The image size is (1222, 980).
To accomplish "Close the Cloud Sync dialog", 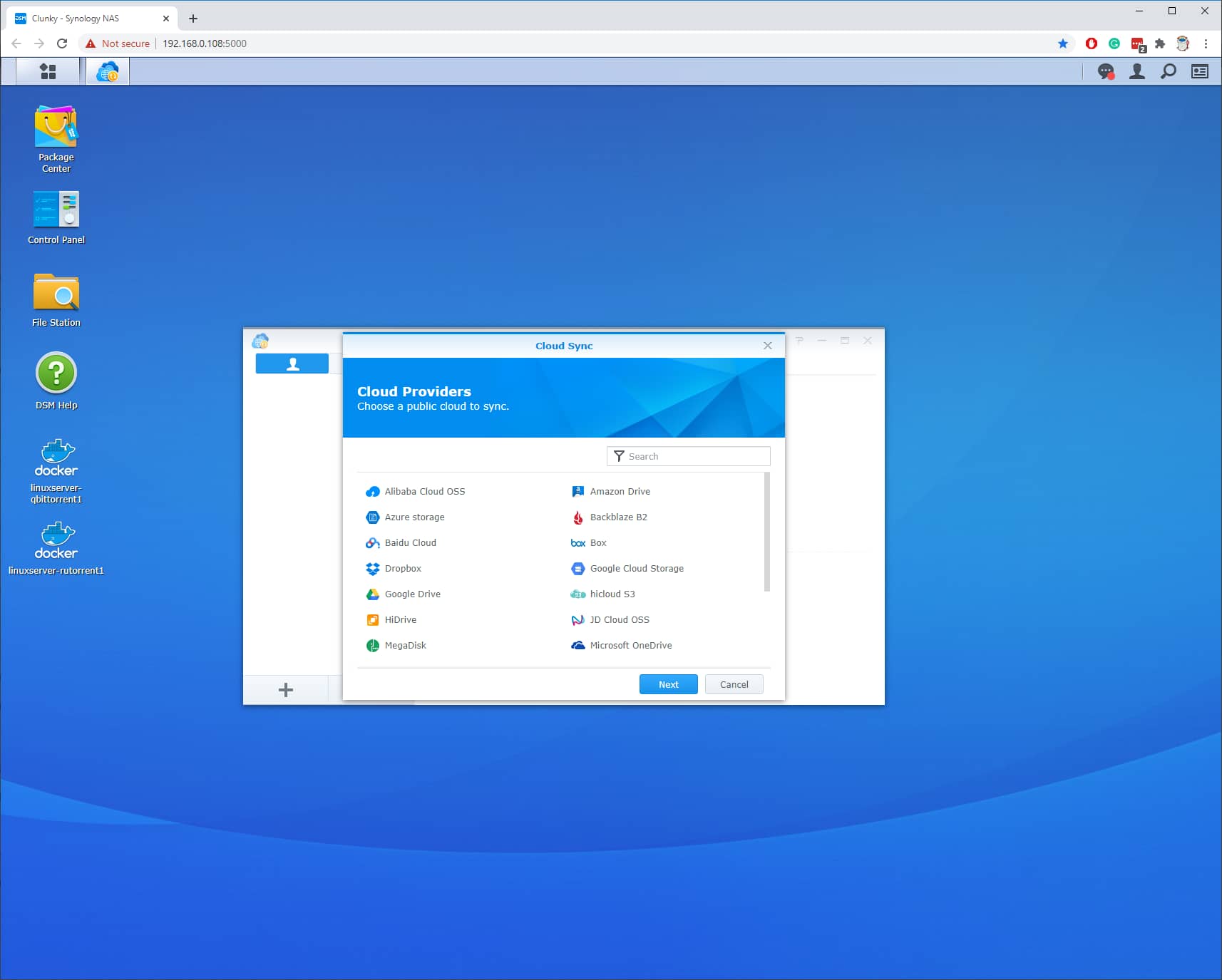I will coord(767,346).
